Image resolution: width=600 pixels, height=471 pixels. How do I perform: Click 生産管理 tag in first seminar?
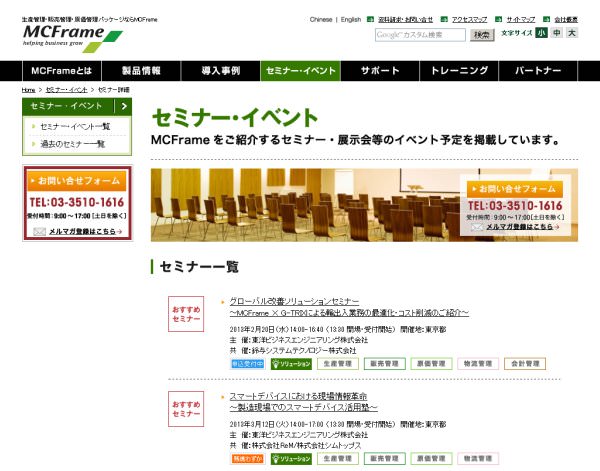click(338, 364)
